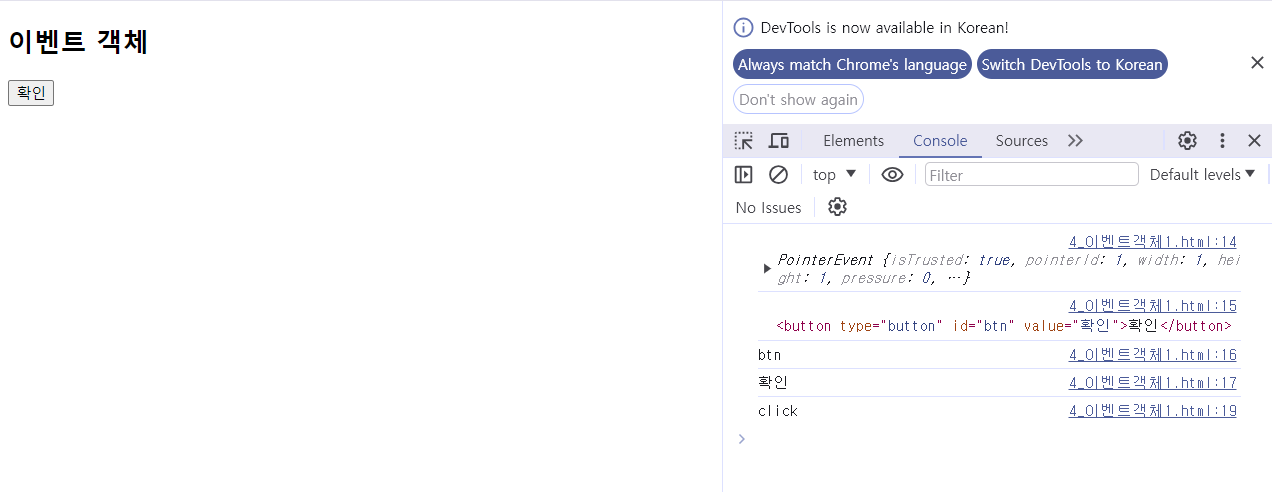Open the Sources tab
Viewport: 1272px width, 492px height.
[1022, 141]
